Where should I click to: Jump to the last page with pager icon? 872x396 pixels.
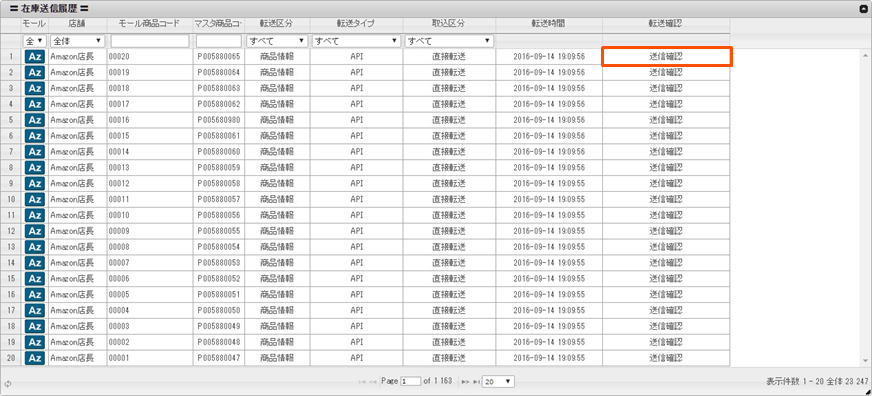475,382
